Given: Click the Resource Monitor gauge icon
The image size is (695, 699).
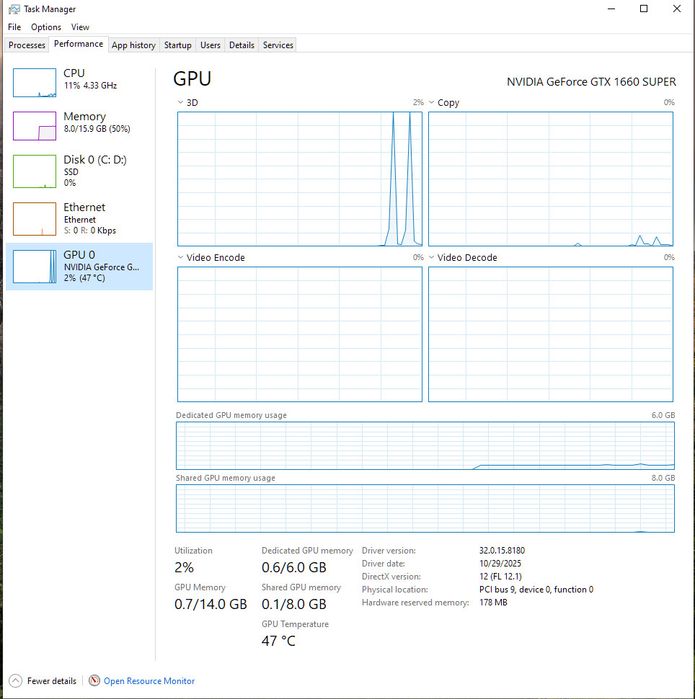Looking at the screenshot, I should pos(94,681).
